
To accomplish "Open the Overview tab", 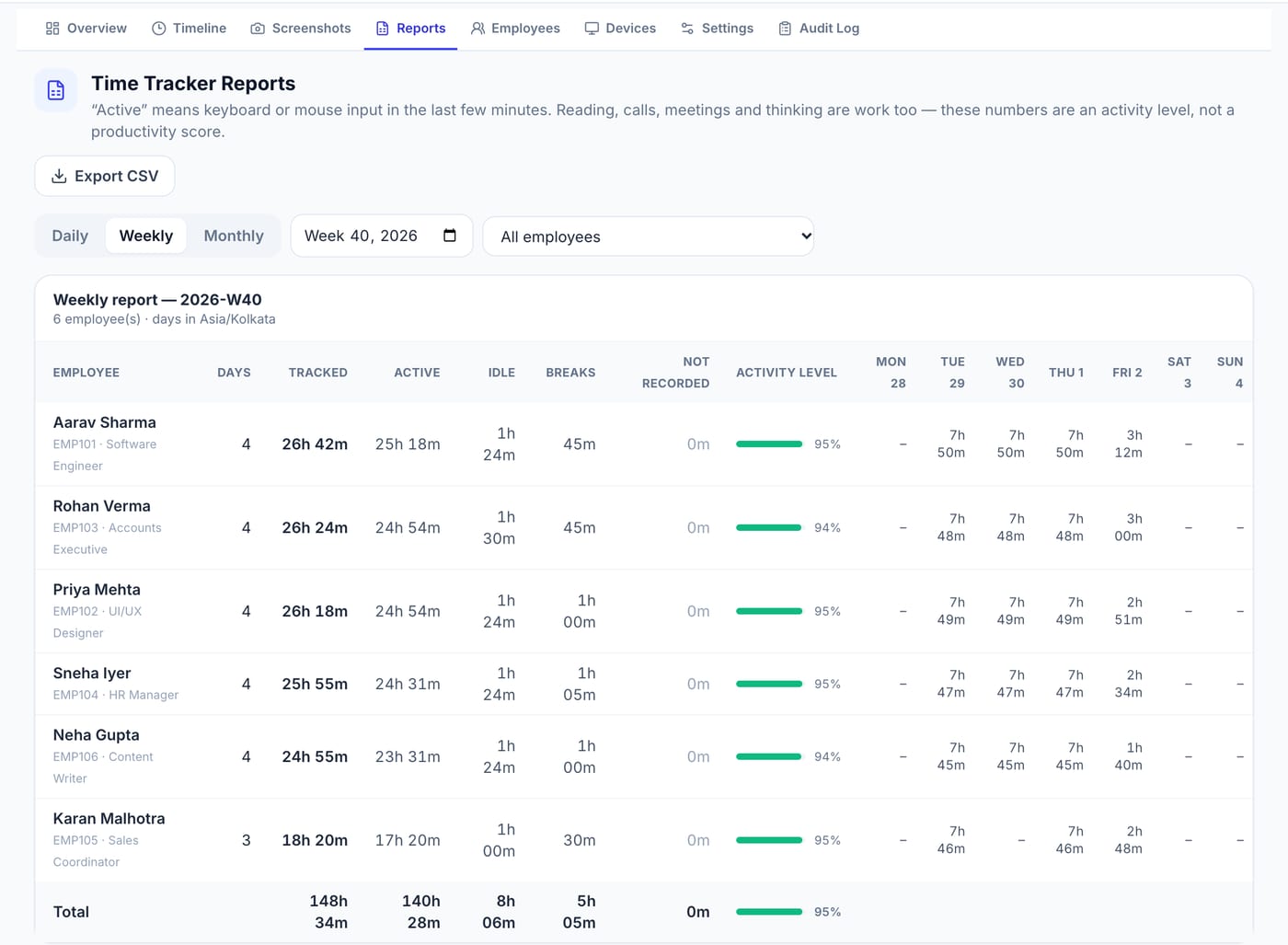I will pos(86,29).
